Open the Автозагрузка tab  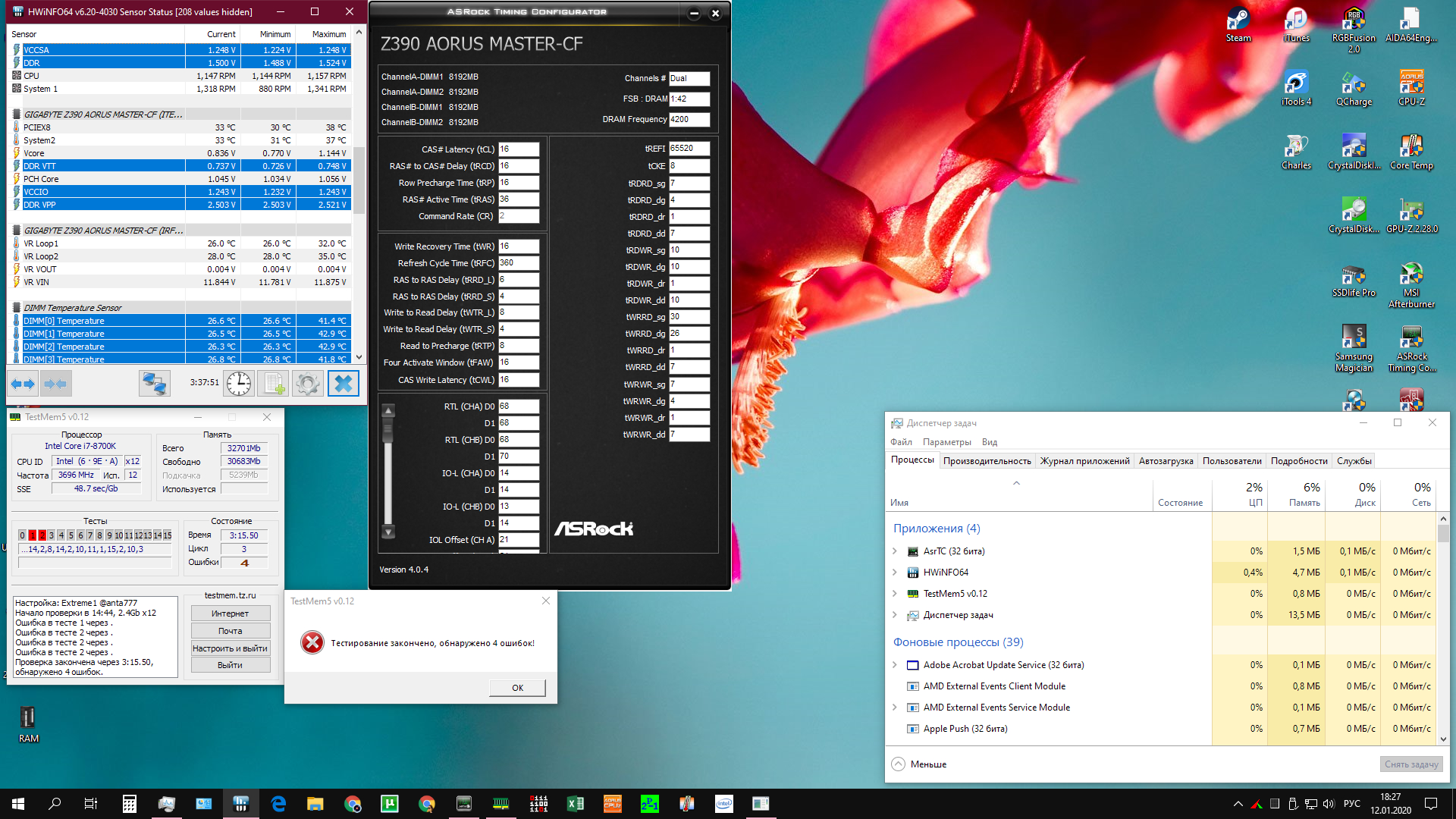click(x=1166, y=461)
